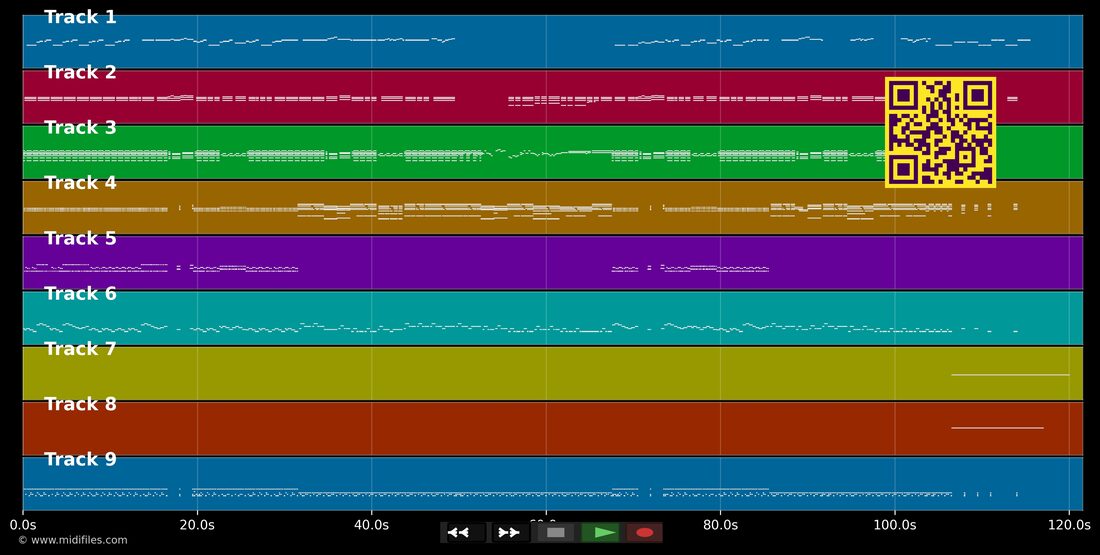This screenshot has width=1100, height=555.
Task: Click the 100.0s time marker
Action: click(x=894, y=525)
